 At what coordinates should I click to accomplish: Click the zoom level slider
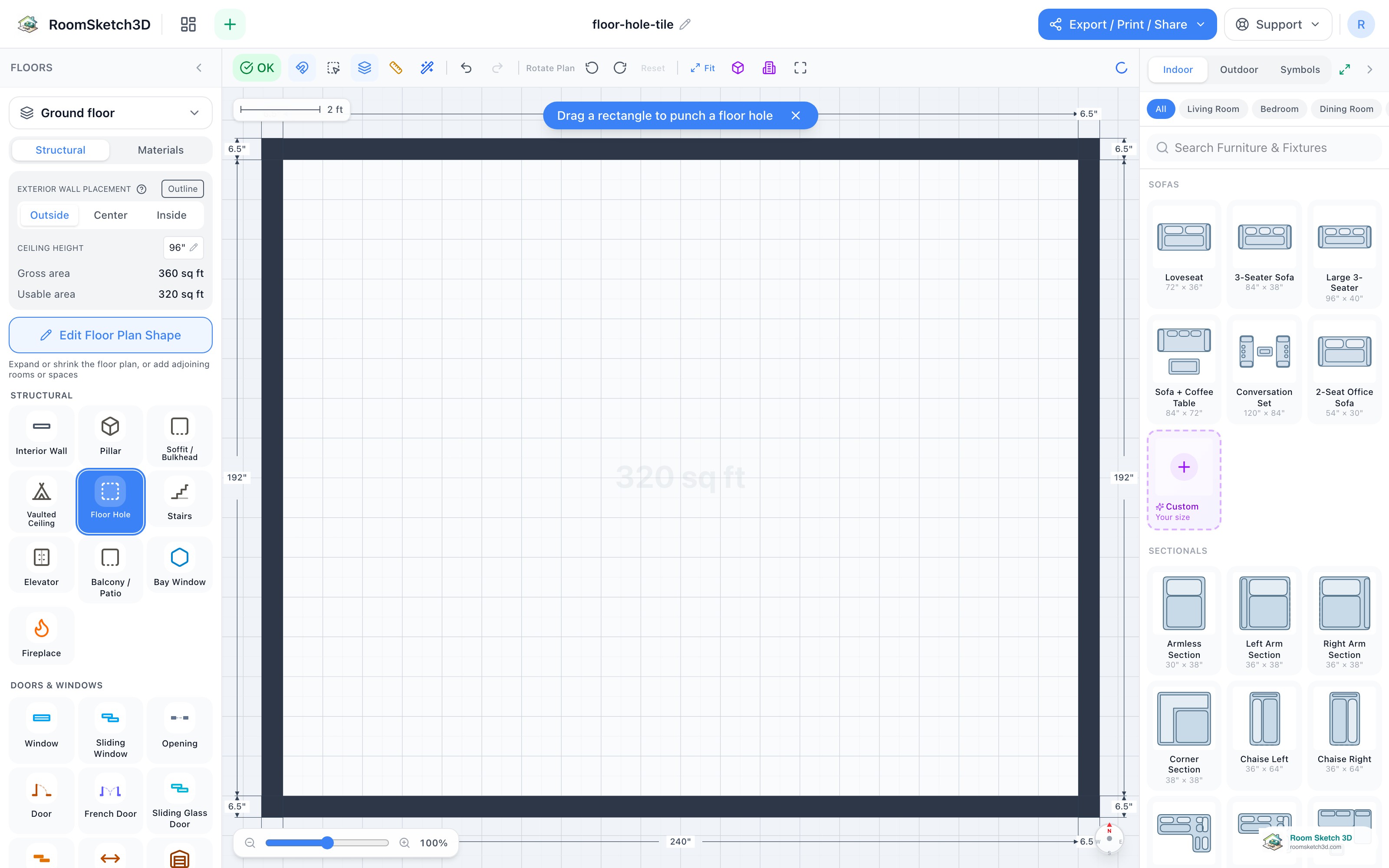(x=327, y=843)
